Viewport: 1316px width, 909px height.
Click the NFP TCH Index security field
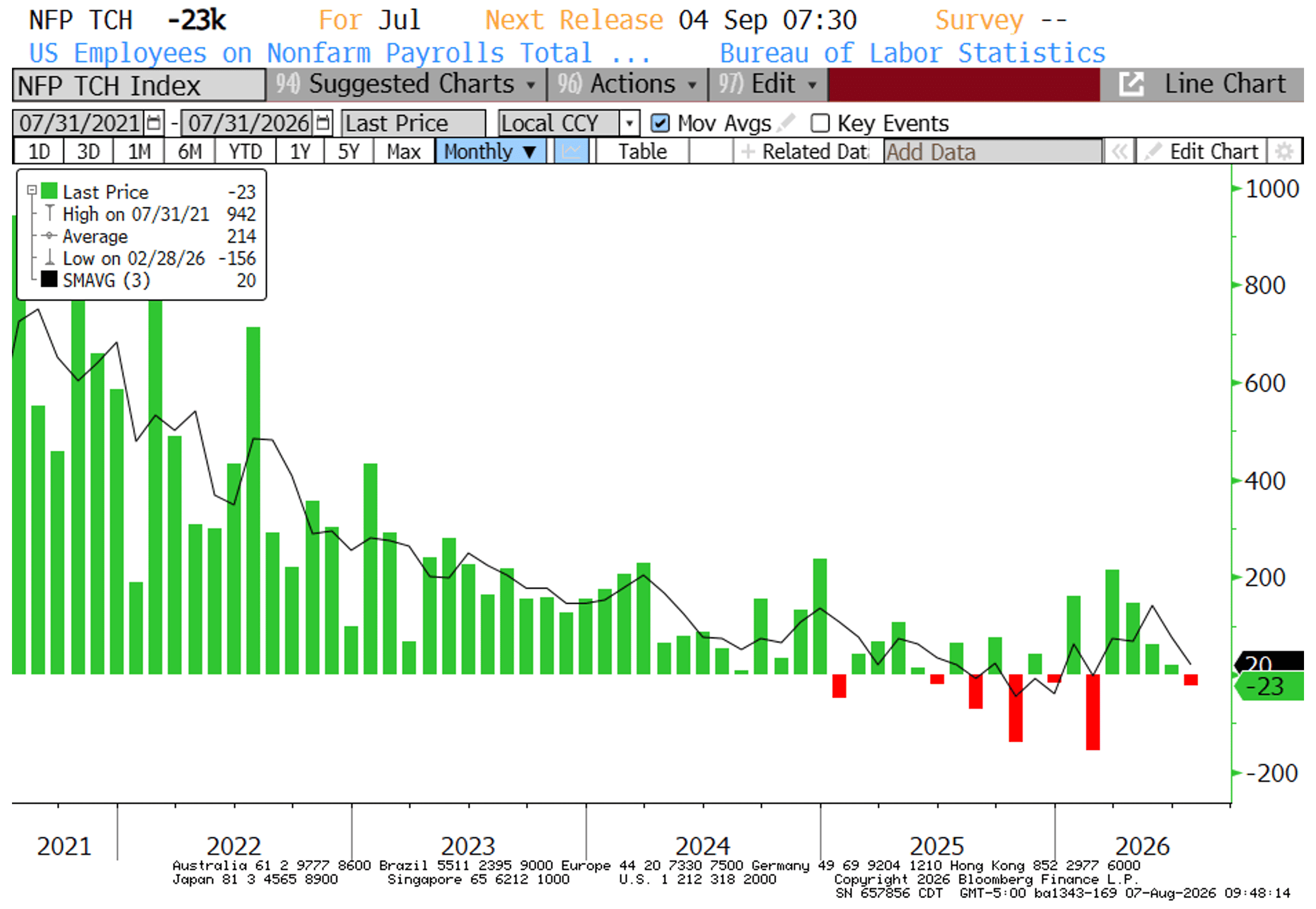pyautogui.click(x=139, y=86)
